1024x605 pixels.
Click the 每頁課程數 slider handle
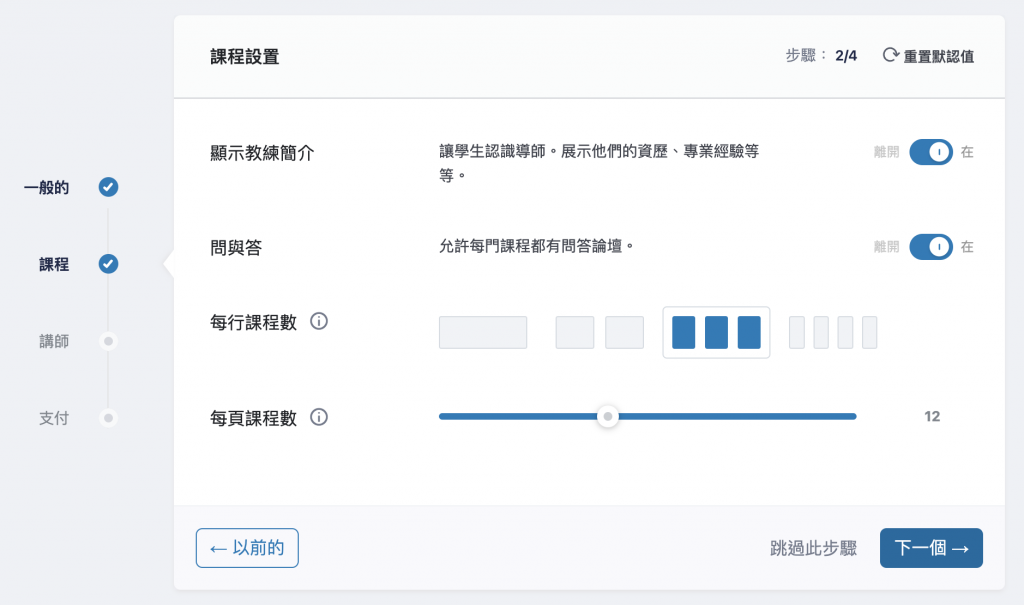tap(607, 417)
